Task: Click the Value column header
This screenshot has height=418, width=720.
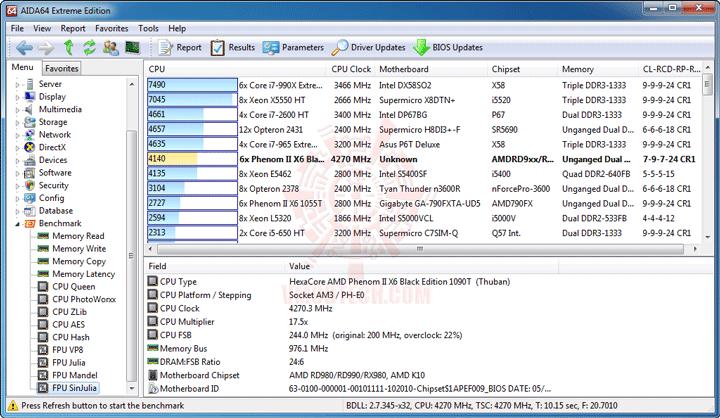Action: tap(422, 266)
